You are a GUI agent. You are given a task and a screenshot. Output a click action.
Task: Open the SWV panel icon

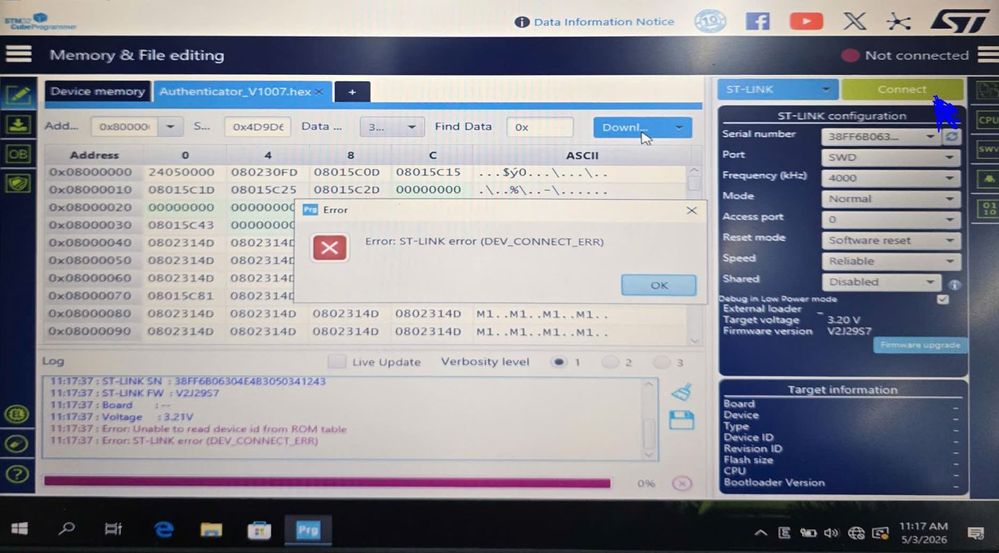pos(987,149)
